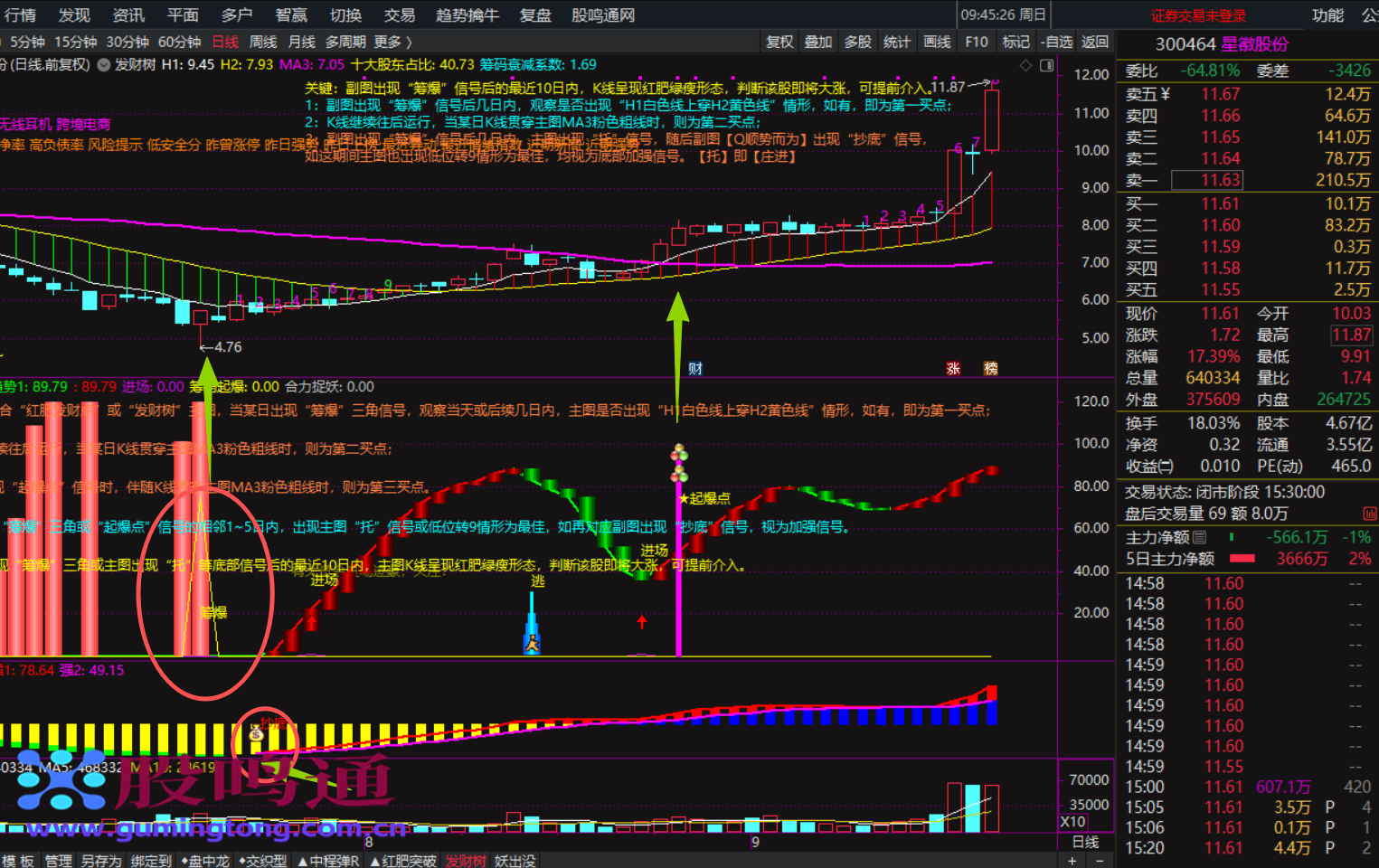Toggle the side panel icon beside the diamond
This screenshot has width=1379, height=868.
pyautogui.click(x=1047, y=65)
